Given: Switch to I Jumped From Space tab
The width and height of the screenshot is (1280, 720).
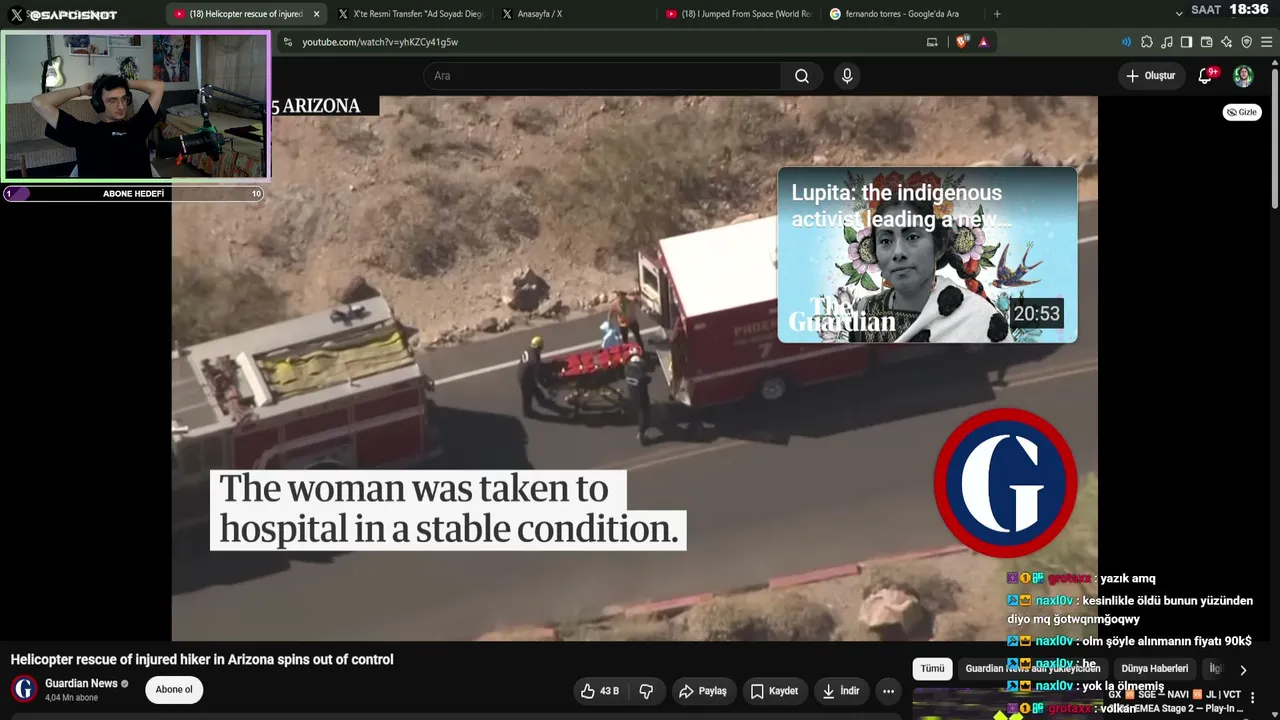Looking at the screenshot, I should pyautogui.click(x=738, y=14).
